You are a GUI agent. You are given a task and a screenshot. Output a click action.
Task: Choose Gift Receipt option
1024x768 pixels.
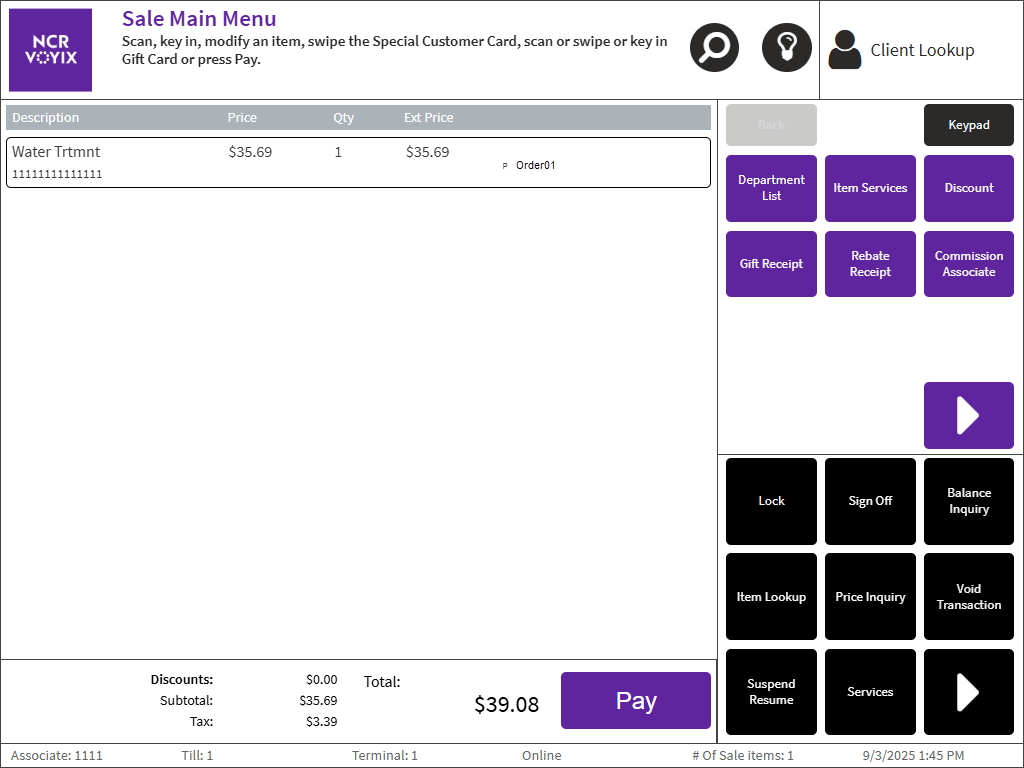[771, 264]
